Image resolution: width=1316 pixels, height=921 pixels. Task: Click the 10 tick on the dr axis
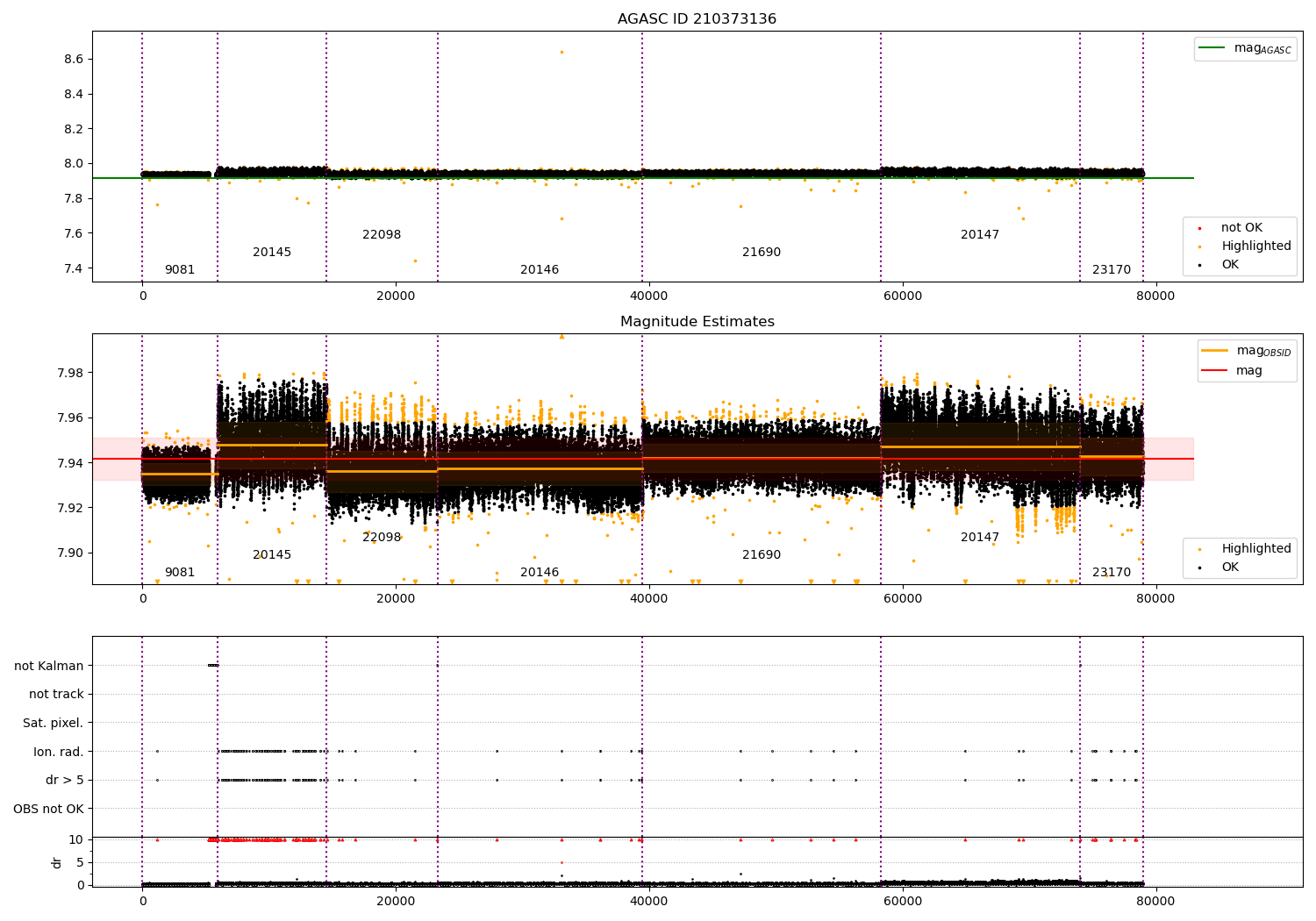[76, 839]
